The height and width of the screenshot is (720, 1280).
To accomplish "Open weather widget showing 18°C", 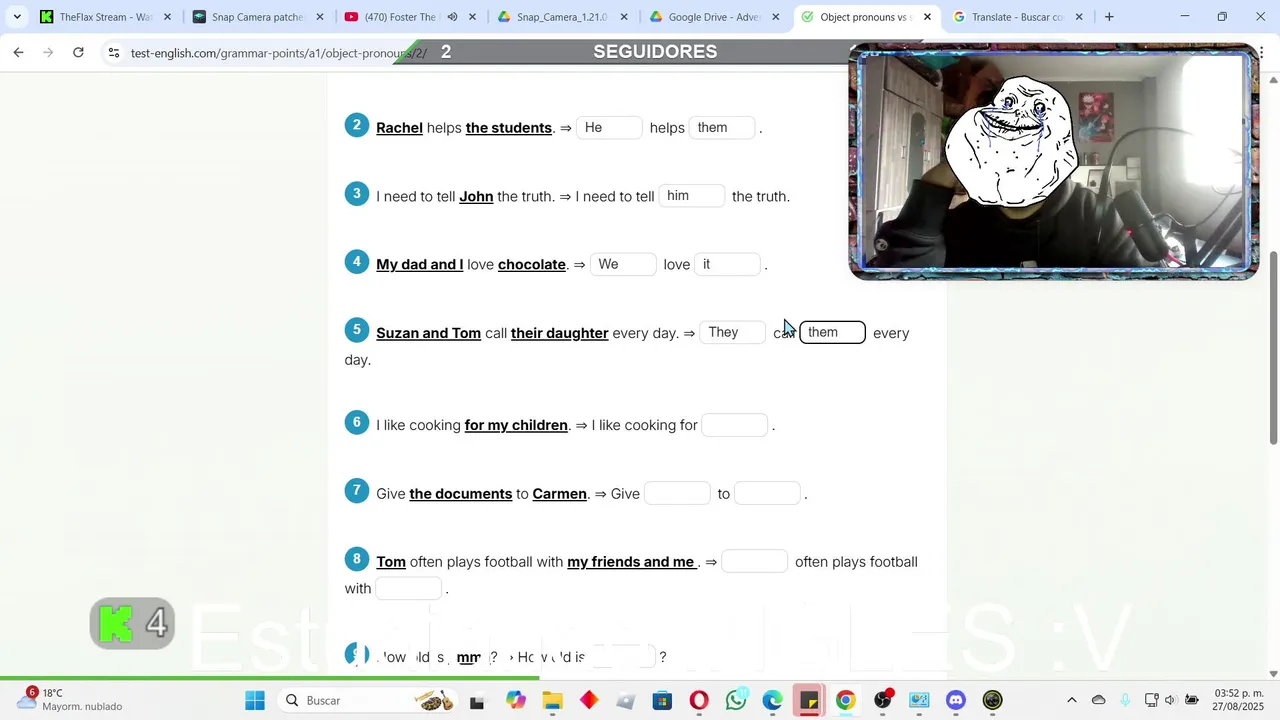I will click(x=68, y=699).
